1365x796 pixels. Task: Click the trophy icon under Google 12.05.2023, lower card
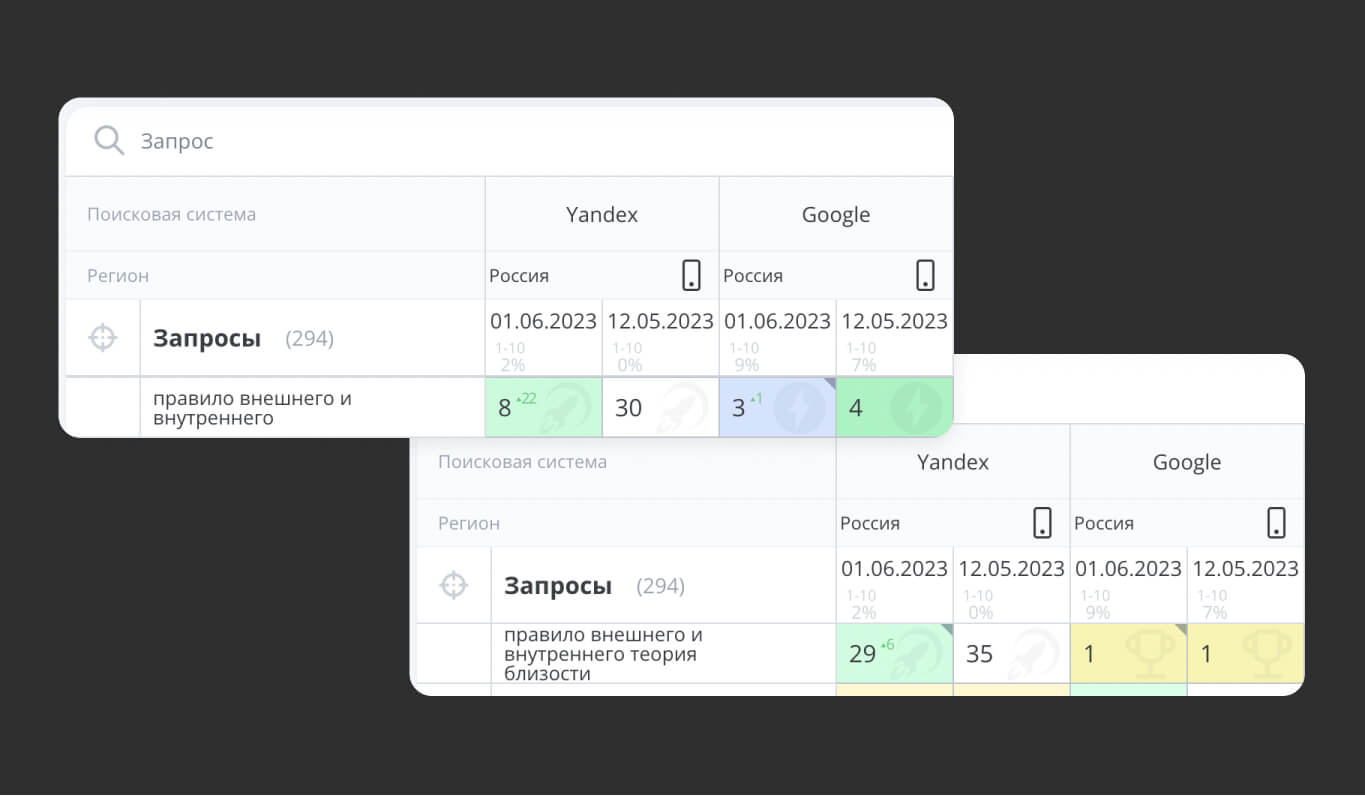tap(1267, 653)
